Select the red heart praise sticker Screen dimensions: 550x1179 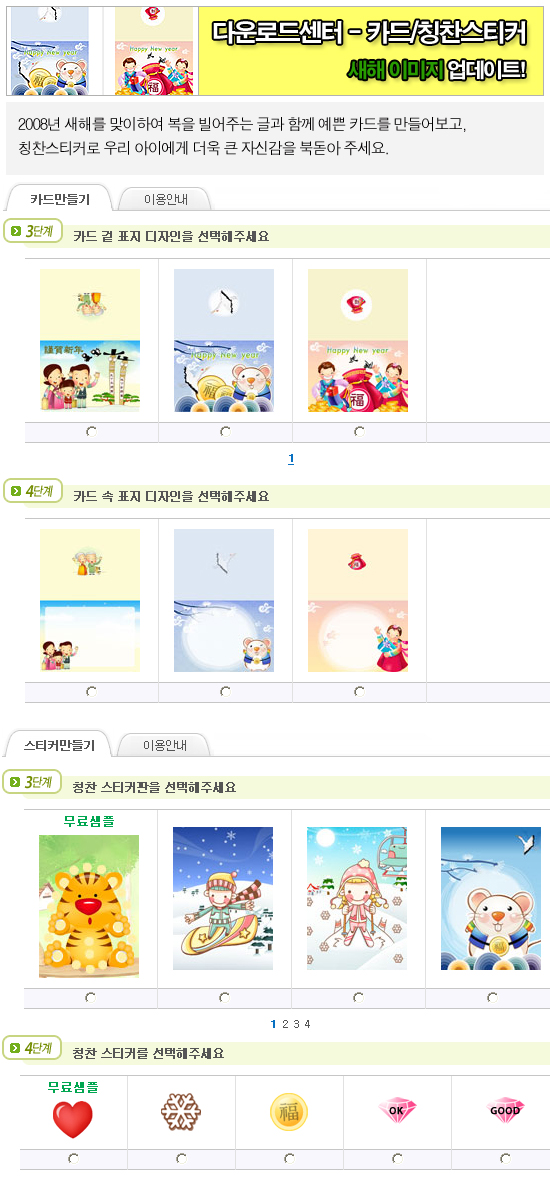click(73, 1119)
